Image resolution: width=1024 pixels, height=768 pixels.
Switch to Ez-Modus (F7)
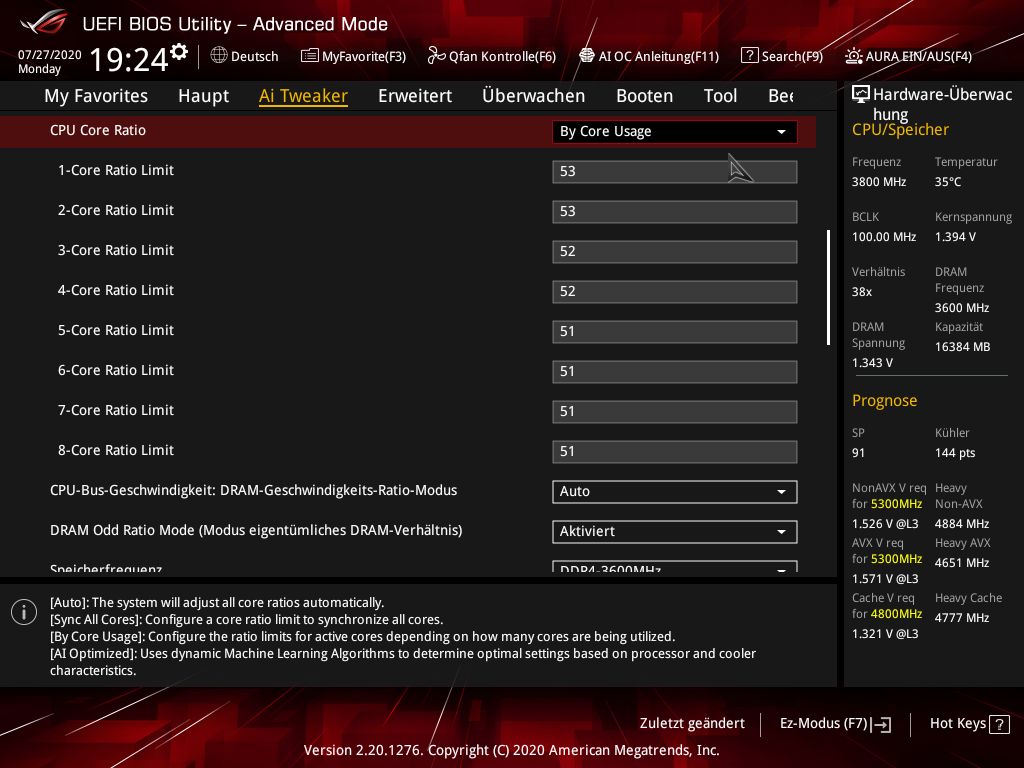point(835,724)
